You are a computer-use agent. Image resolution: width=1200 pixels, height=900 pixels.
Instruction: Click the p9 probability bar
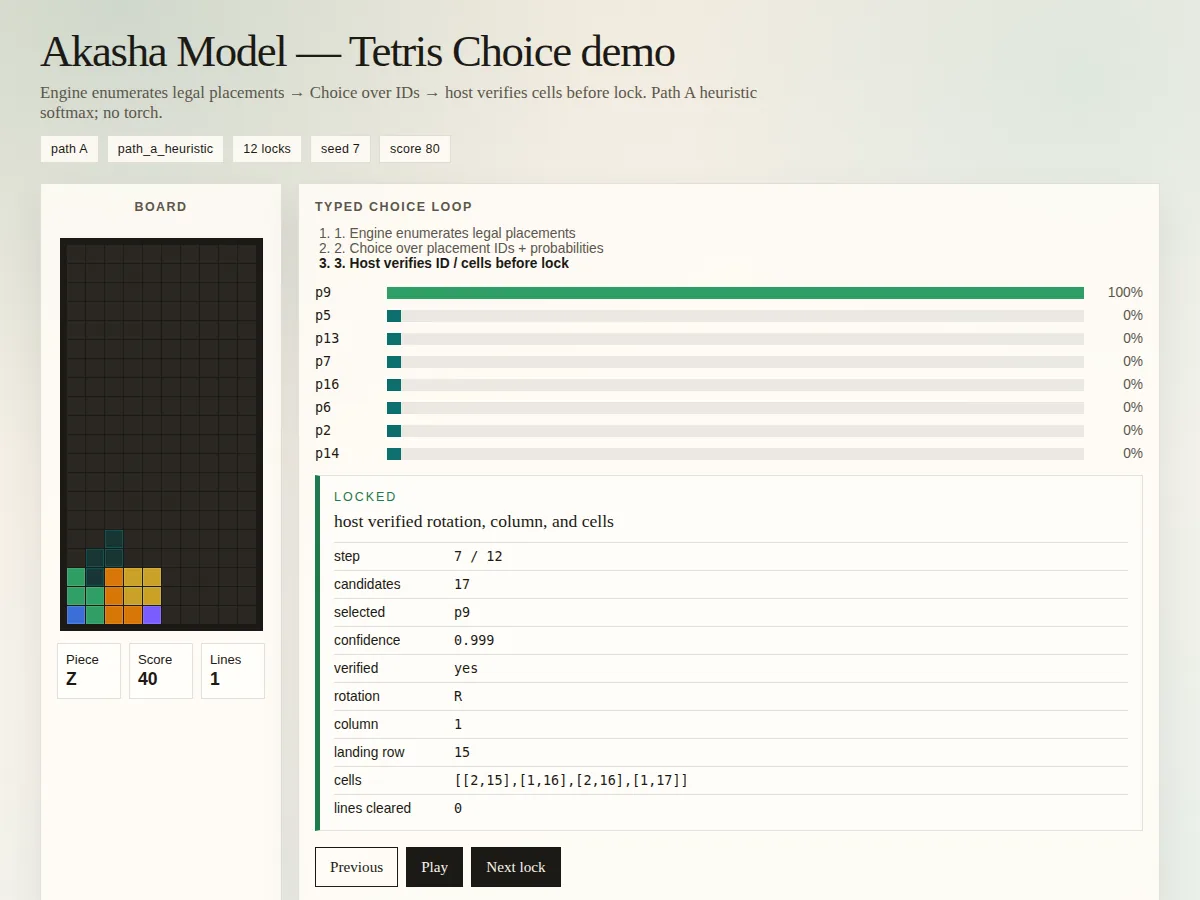(x=735, y=293)
